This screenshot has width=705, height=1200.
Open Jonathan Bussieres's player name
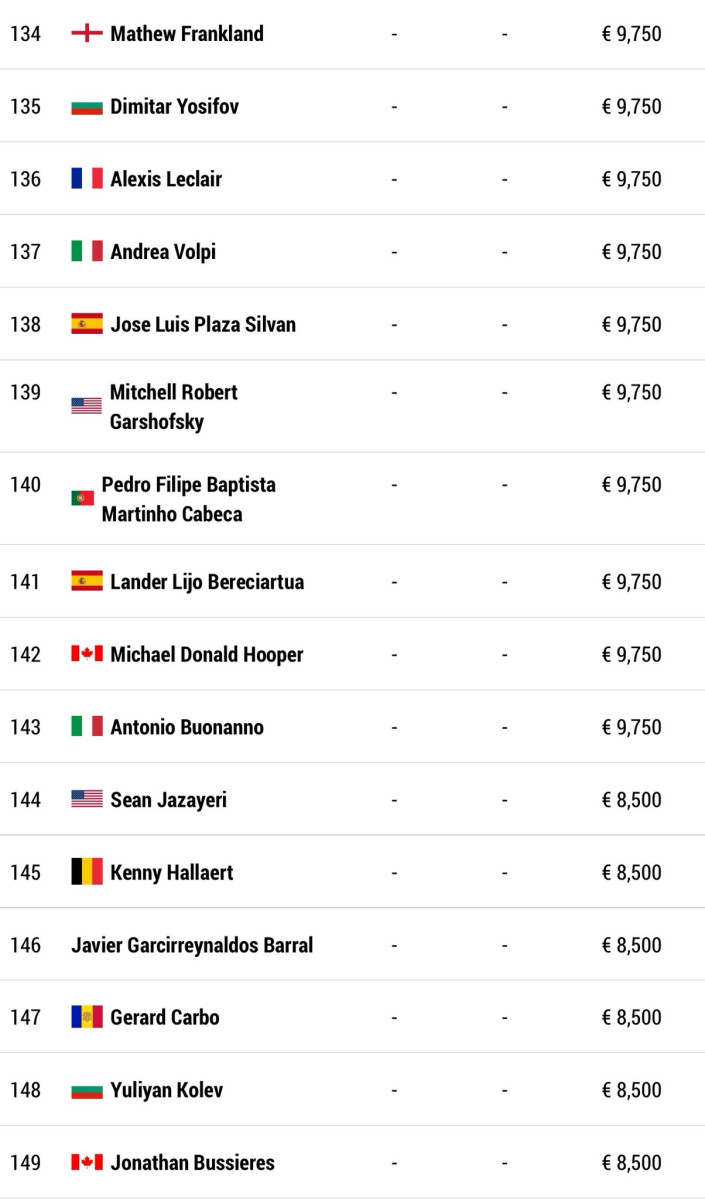point(192,1163)
